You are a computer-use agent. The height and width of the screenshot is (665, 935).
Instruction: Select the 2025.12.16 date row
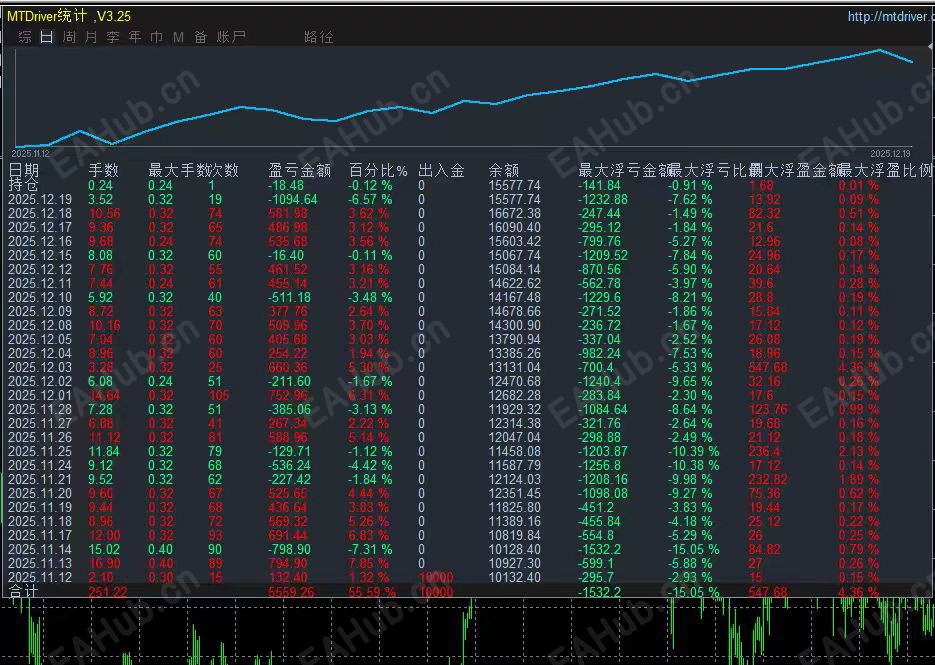pos(40,242)
